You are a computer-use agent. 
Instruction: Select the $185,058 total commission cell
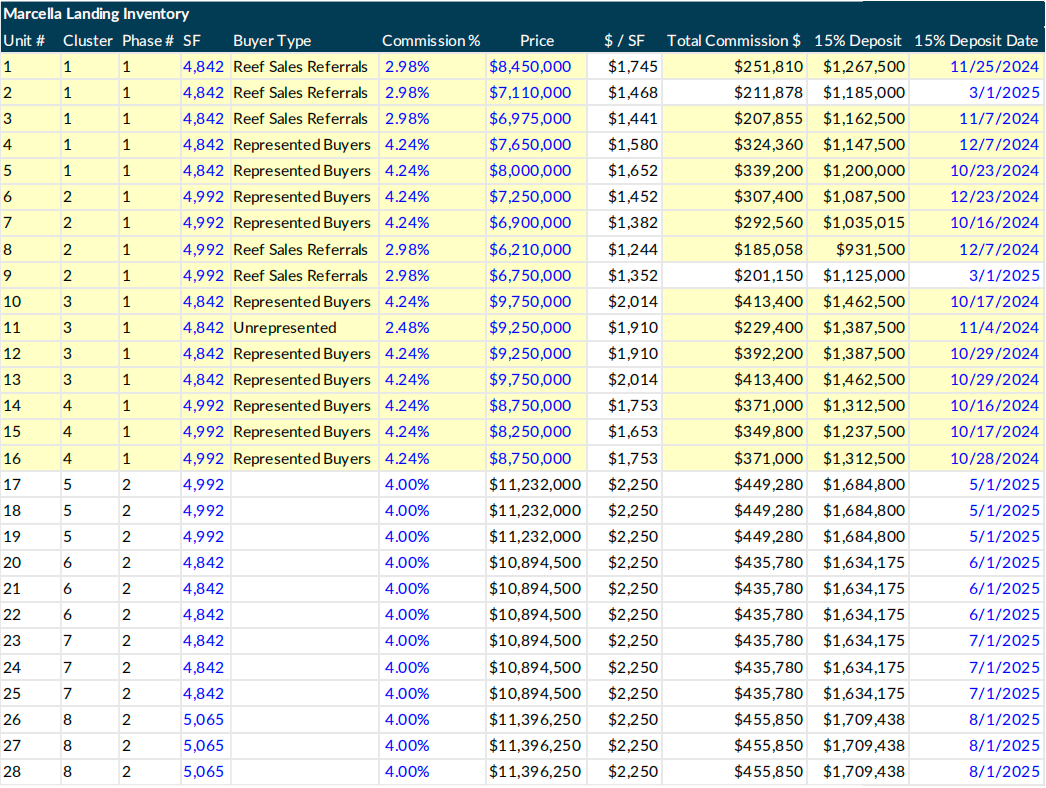coord(768,249)
